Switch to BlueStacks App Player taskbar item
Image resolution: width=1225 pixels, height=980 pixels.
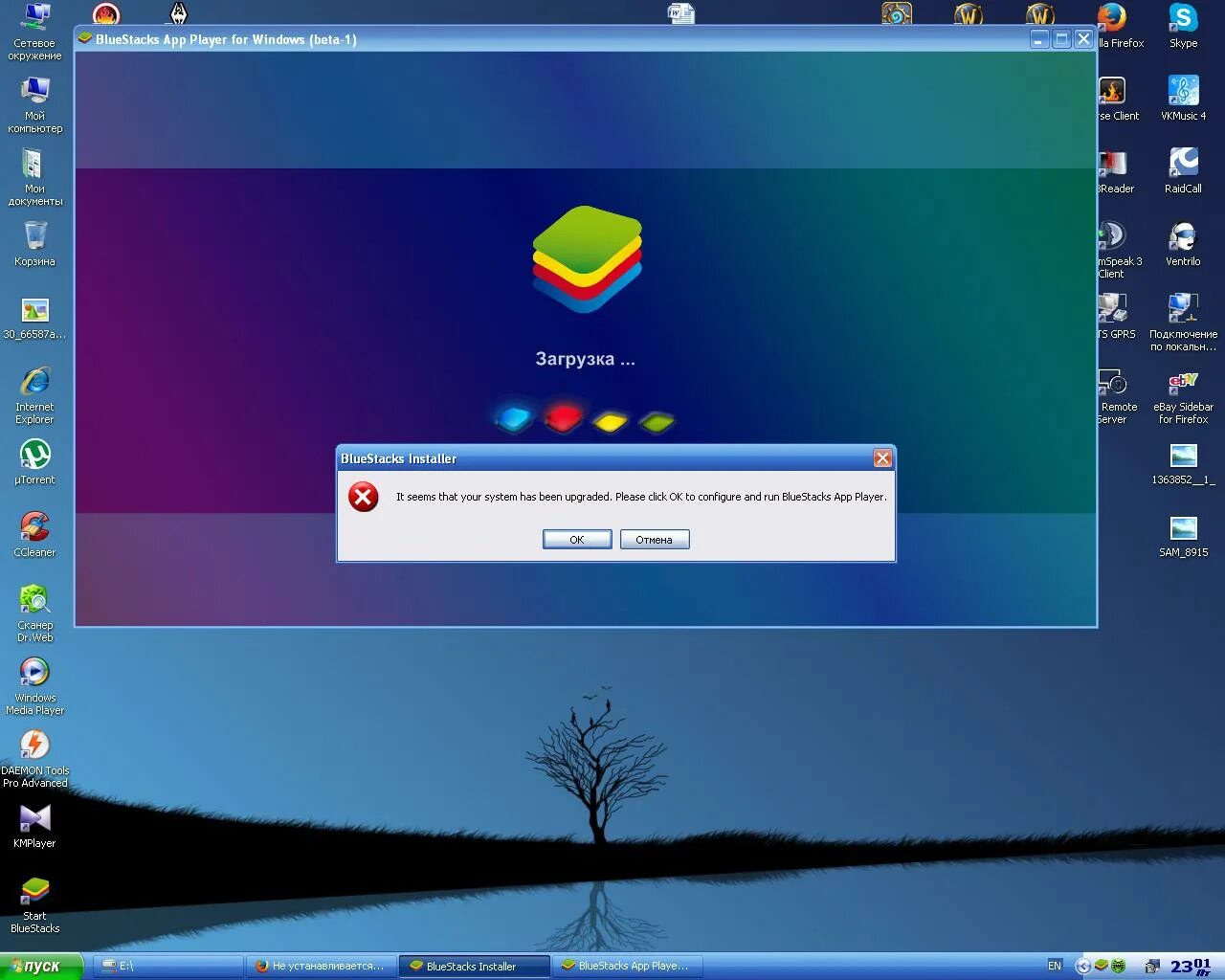(x=627, y=967)
